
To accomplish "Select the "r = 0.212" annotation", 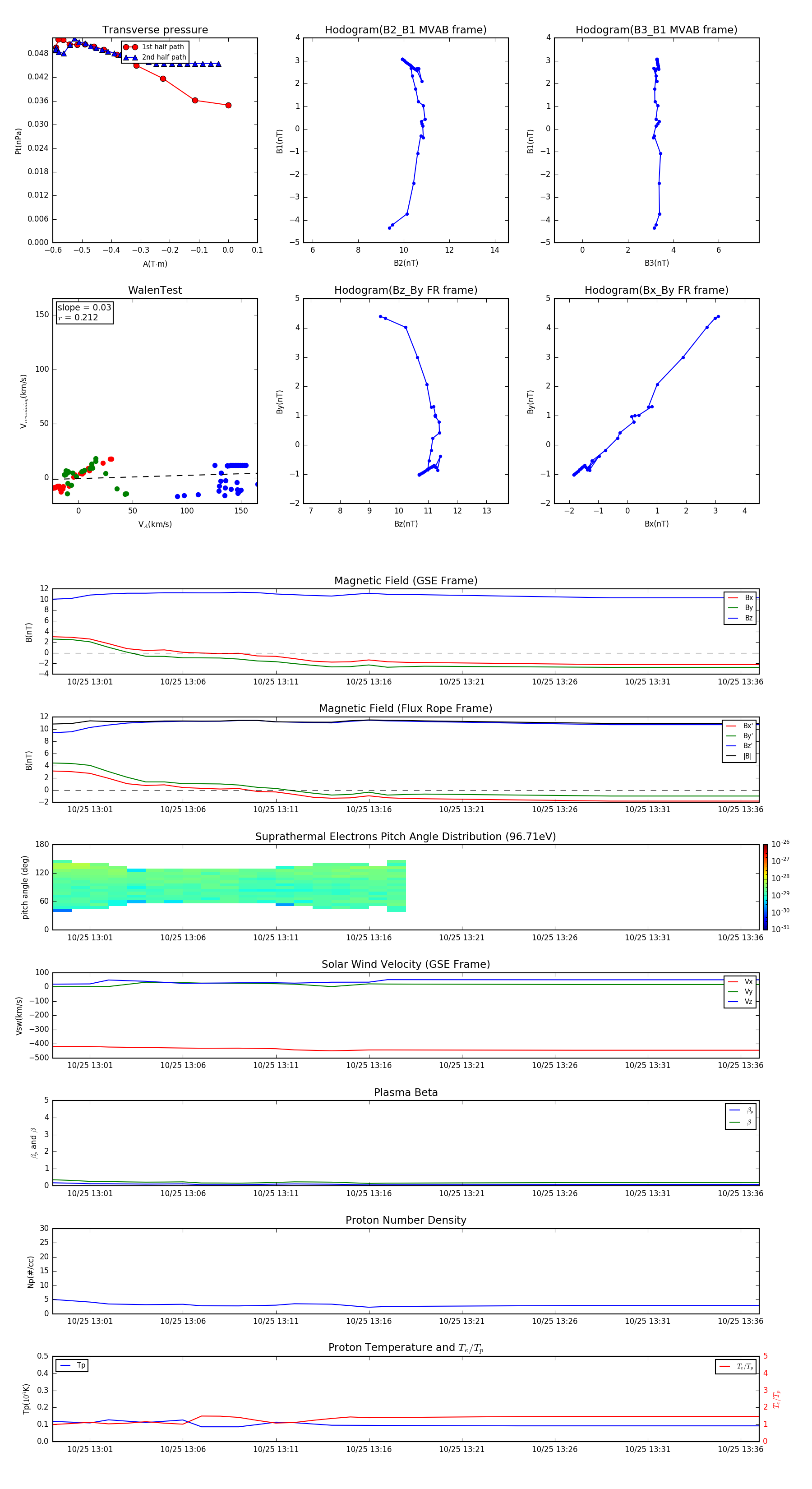I will (x=78, y=317).
